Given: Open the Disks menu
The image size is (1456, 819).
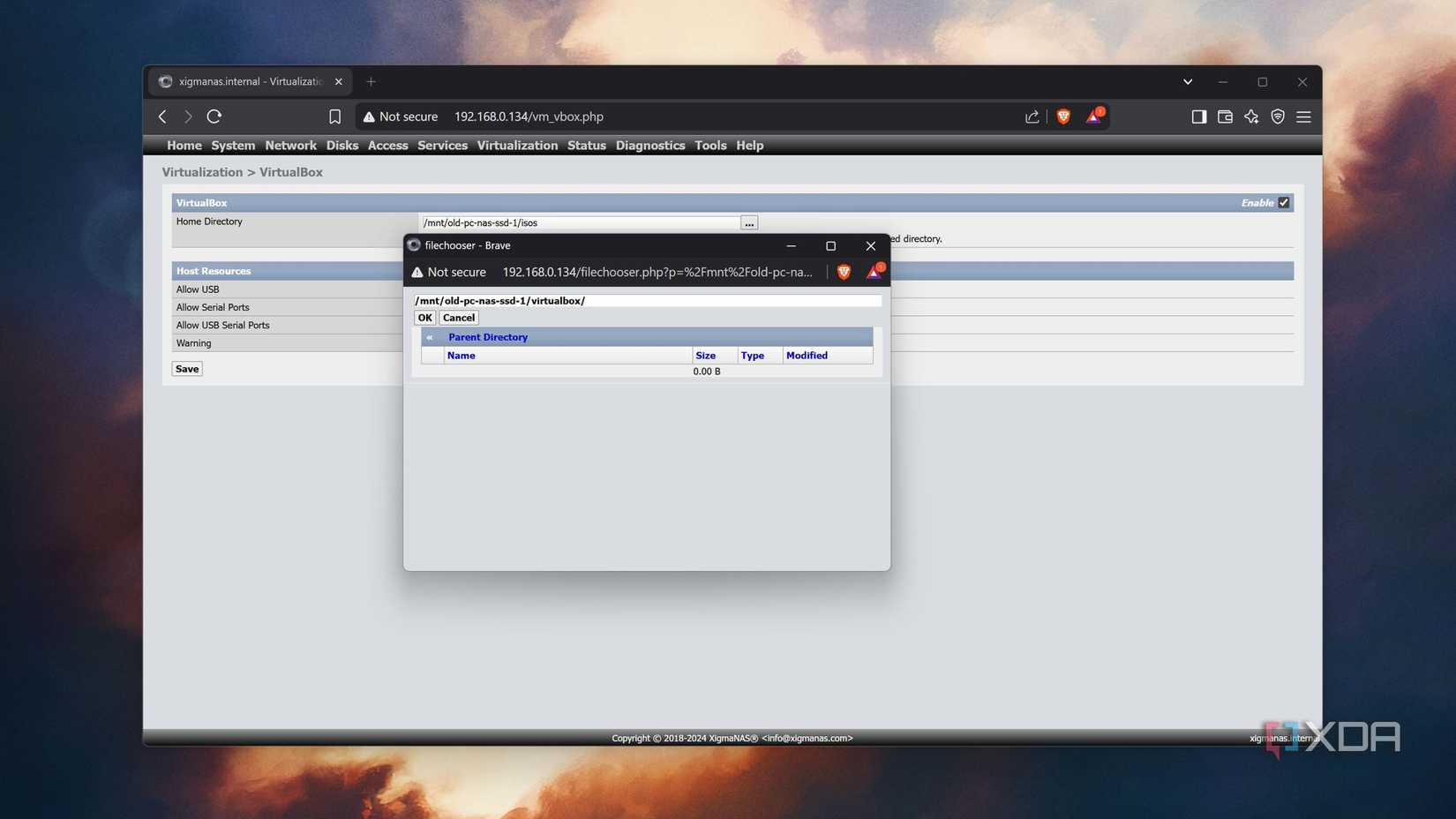Looking at the screenshot, I should pos(342,146).
